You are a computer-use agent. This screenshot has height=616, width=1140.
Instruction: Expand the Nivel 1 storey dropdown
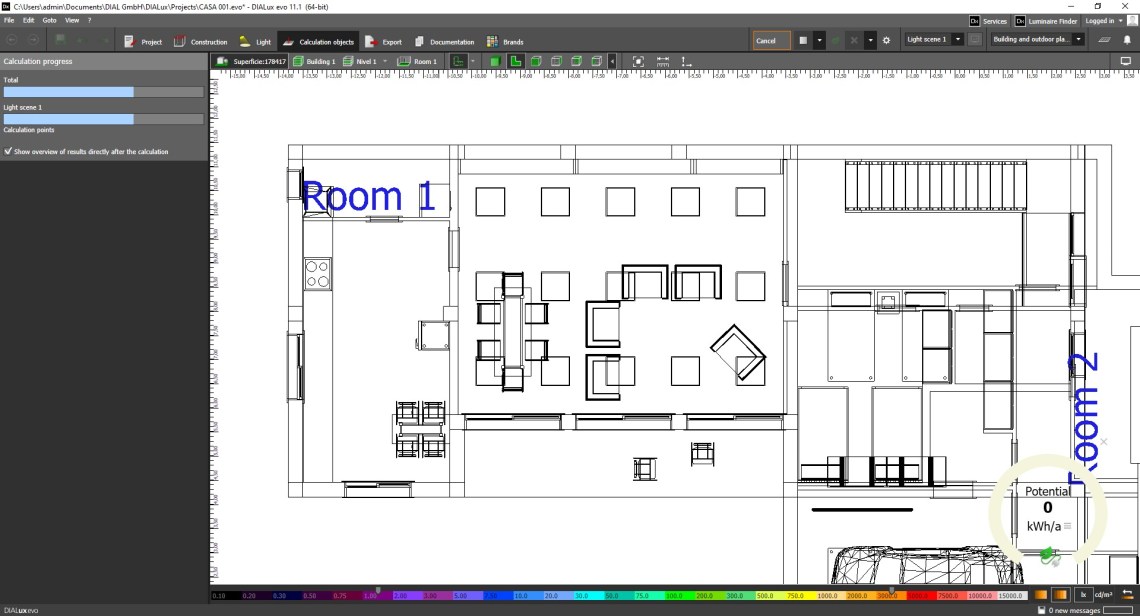[384, 61]
